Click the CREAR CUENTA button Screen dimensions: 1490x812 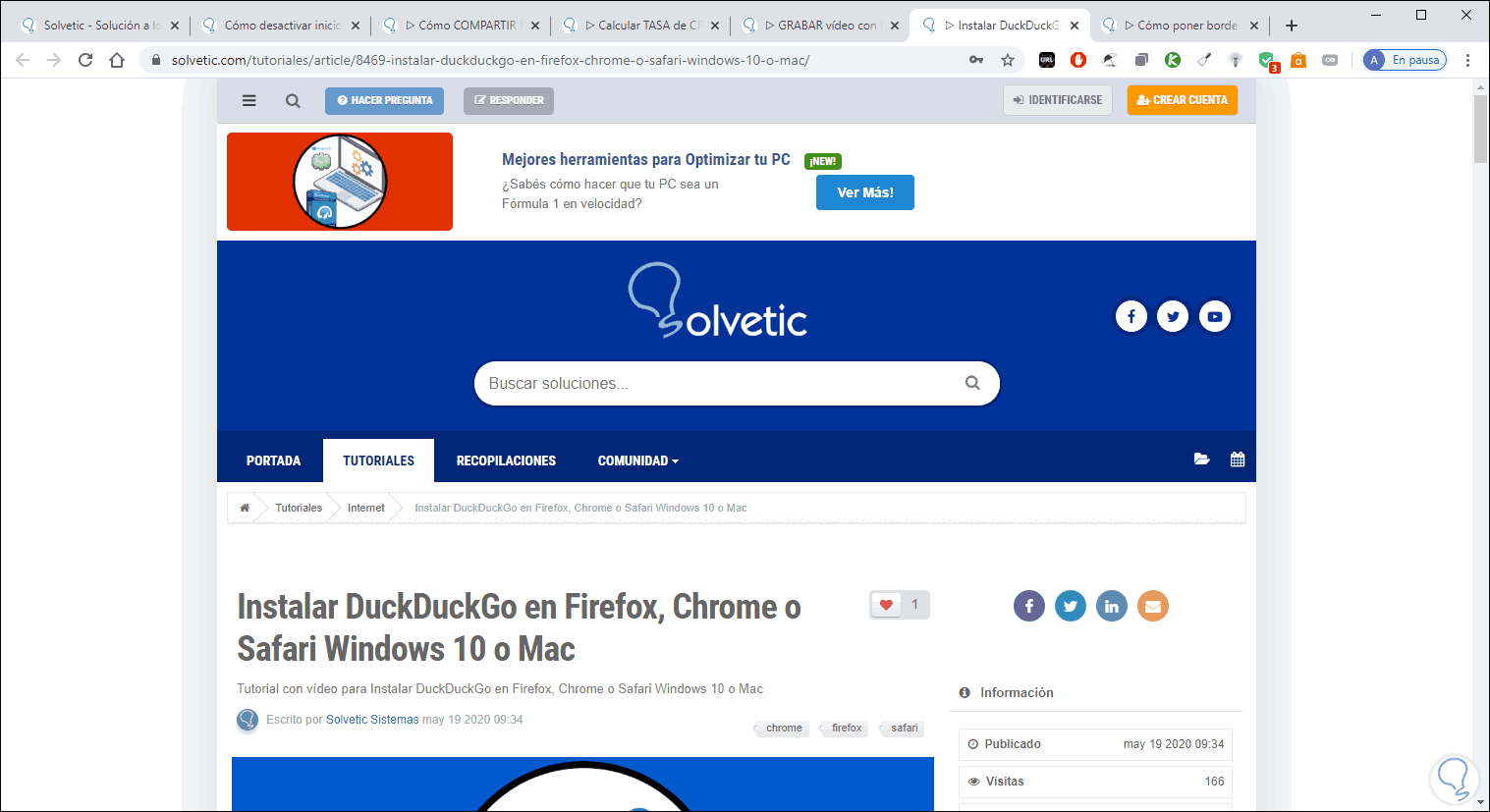point(1183,100)
